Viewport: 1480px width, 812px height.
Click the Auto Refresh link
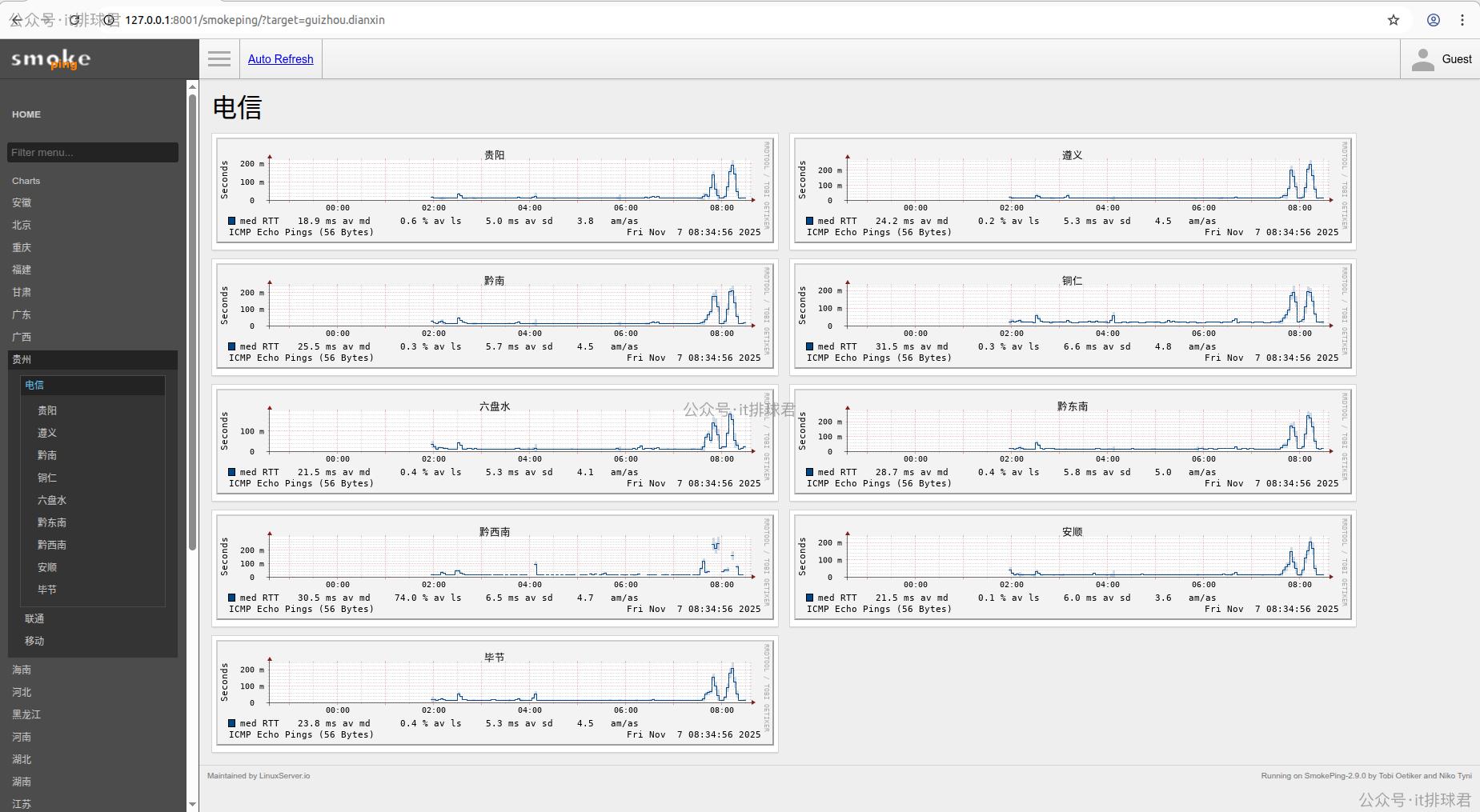click(280, 58)
